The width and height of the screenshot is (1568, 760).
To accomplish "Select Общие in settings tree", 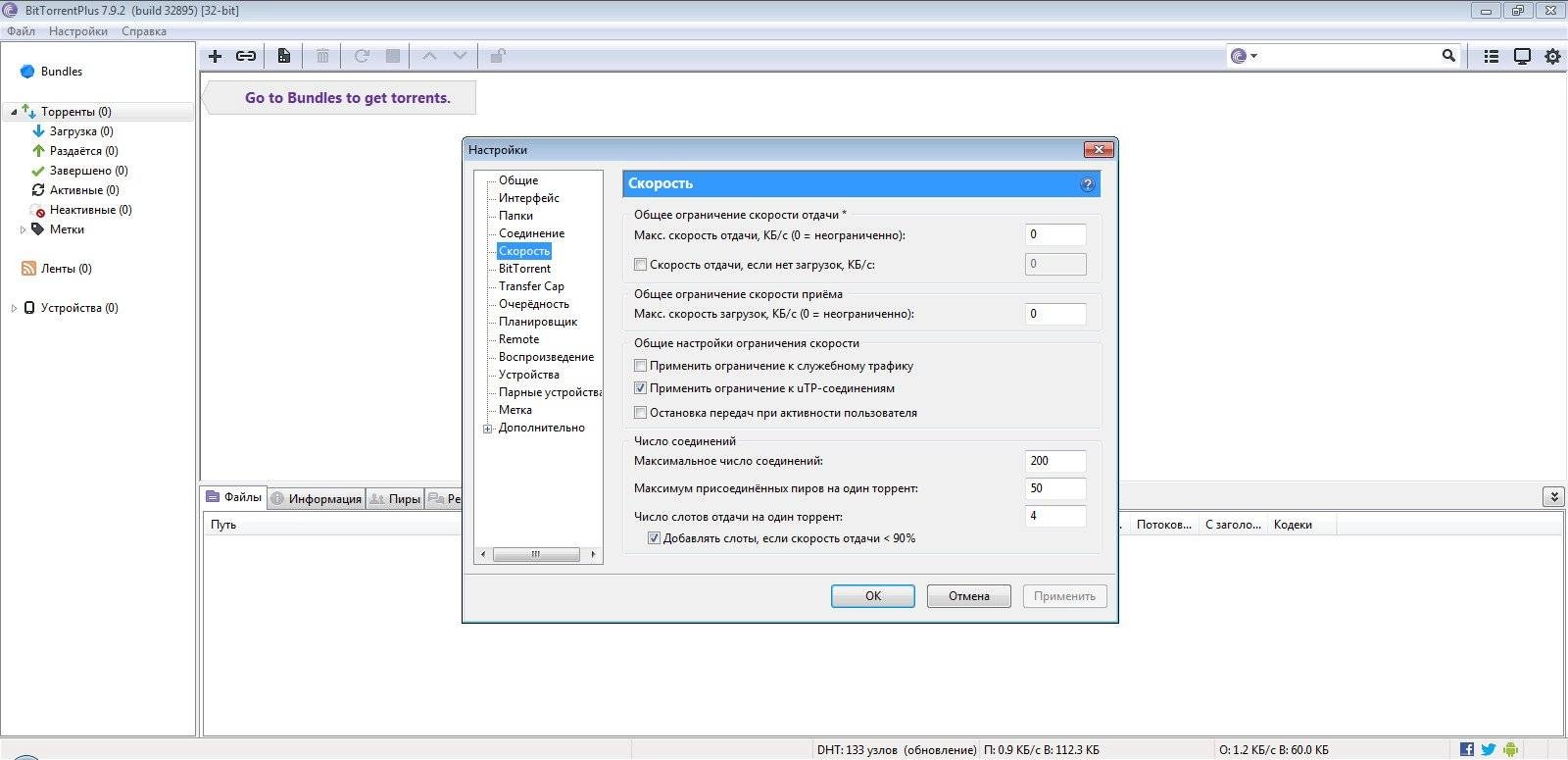I will (518, 180).
